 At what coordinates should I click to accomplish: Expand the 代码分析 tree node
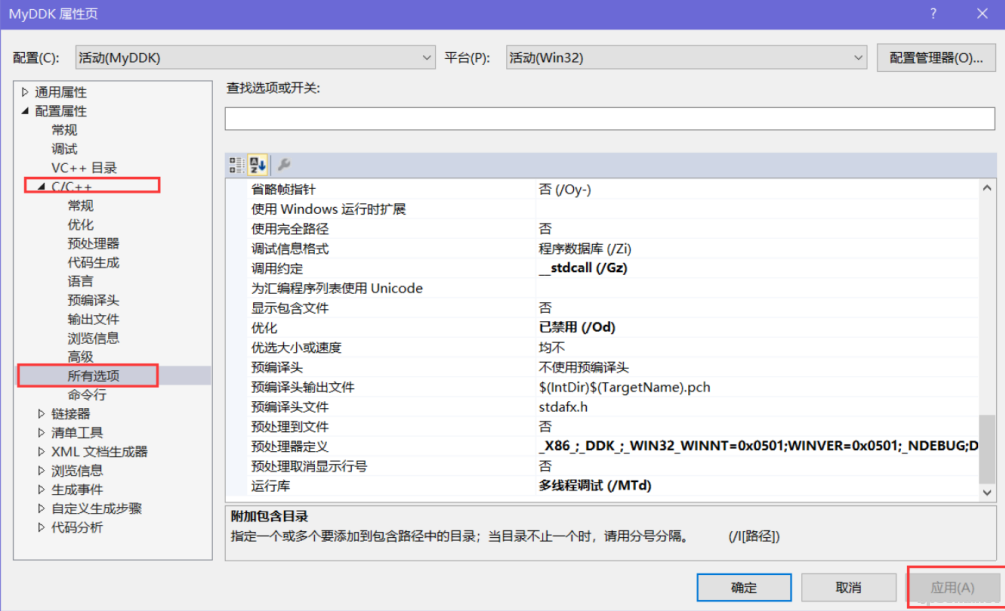coord(42,527)
